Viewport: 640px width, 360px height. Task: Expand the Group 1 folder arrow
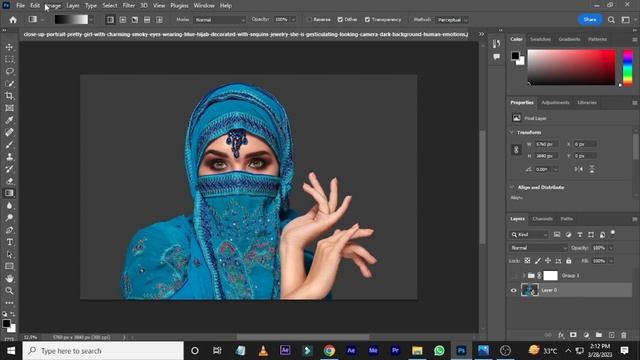point(524,276)
